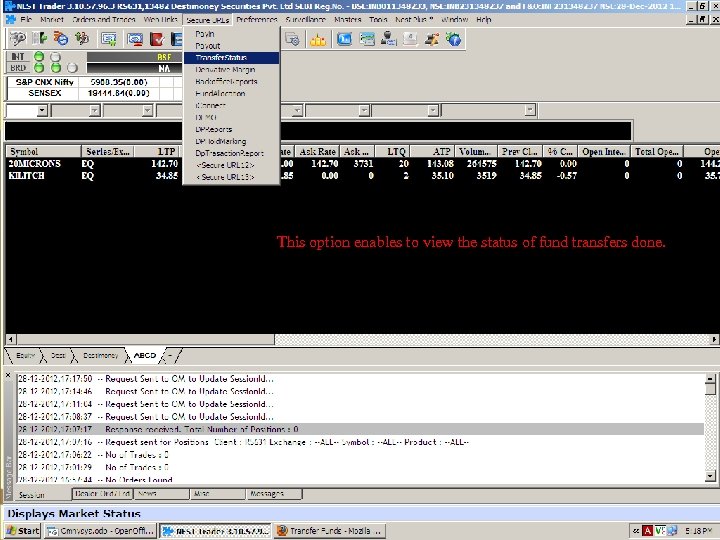This screenshot has width=720, height=540.
Task: Select TransferStatus from the Secure URLs menu
Action: 231,58
